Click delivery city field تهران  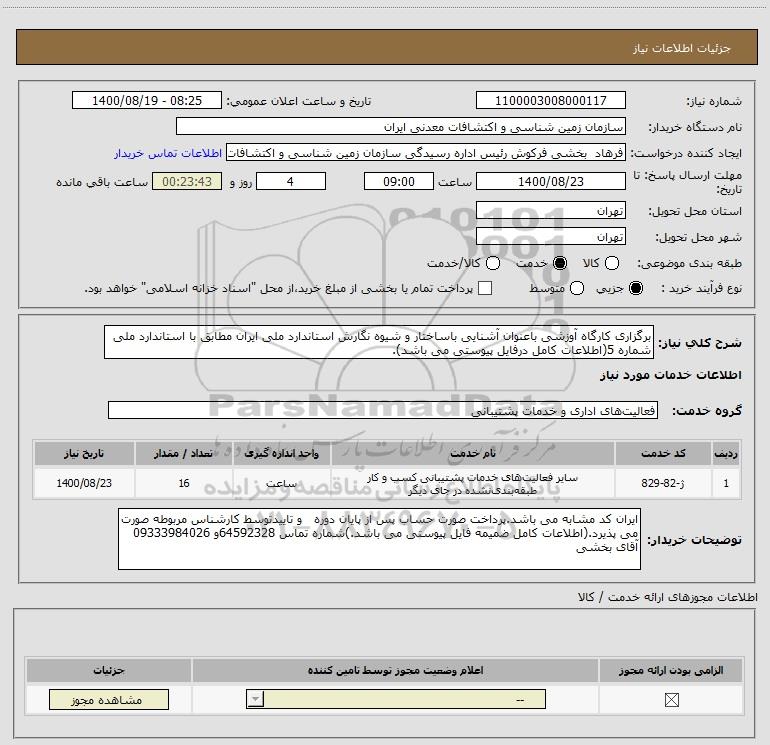pyautogui.click(x=550, y=237)
